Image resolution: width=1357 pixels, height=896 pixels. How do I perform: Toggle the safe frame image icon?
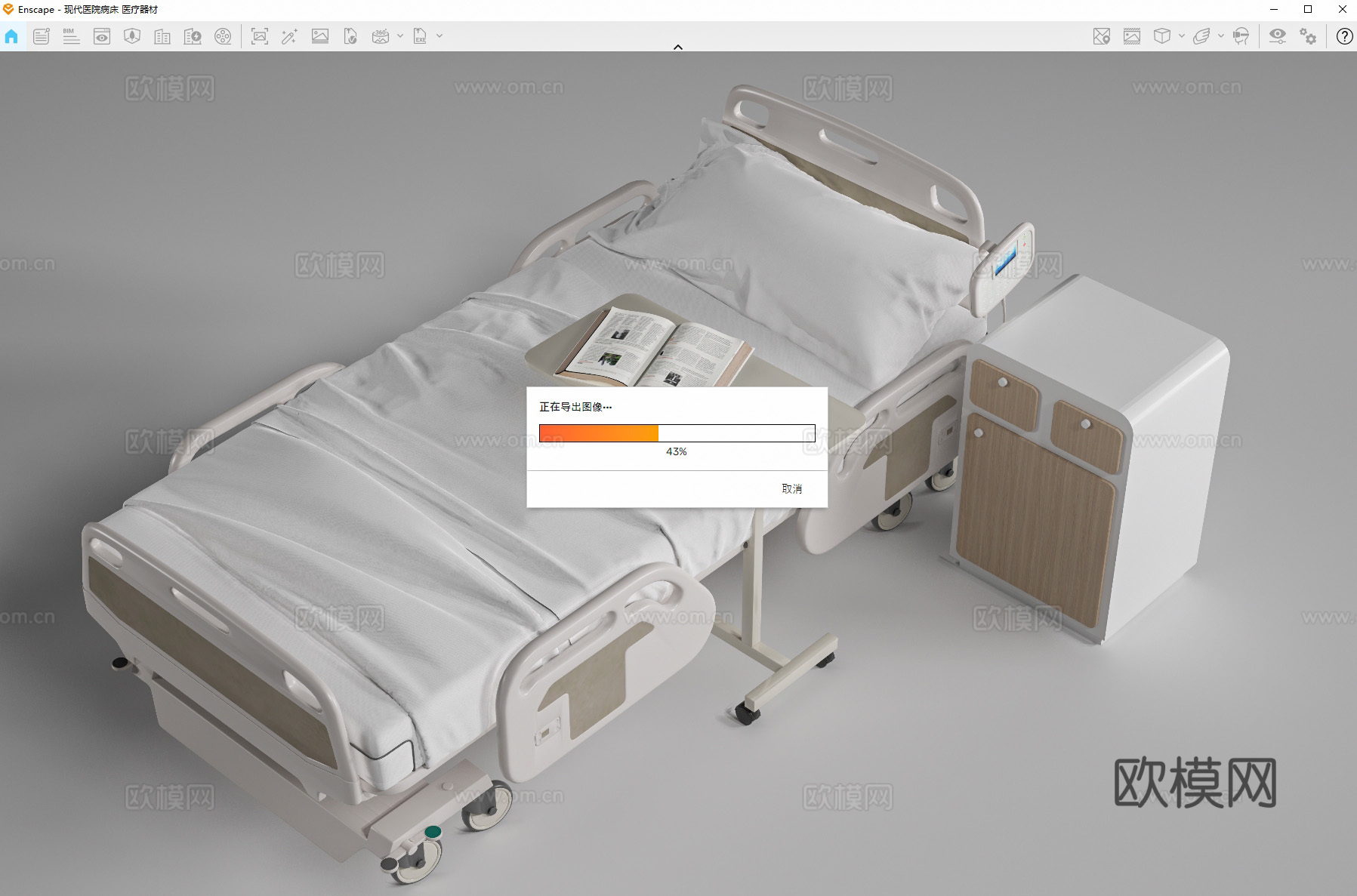coord(1132,36)
